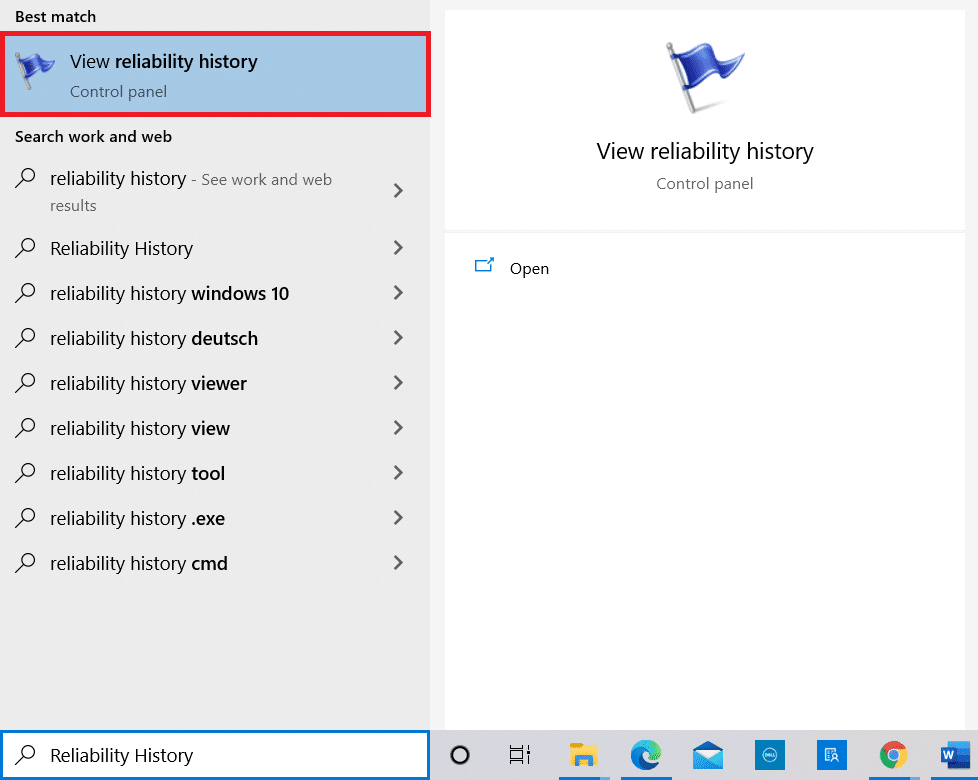This screenshot has height=780, width=978.
Task: Open the Mail app on the taskbar
Action: (709, 755)
